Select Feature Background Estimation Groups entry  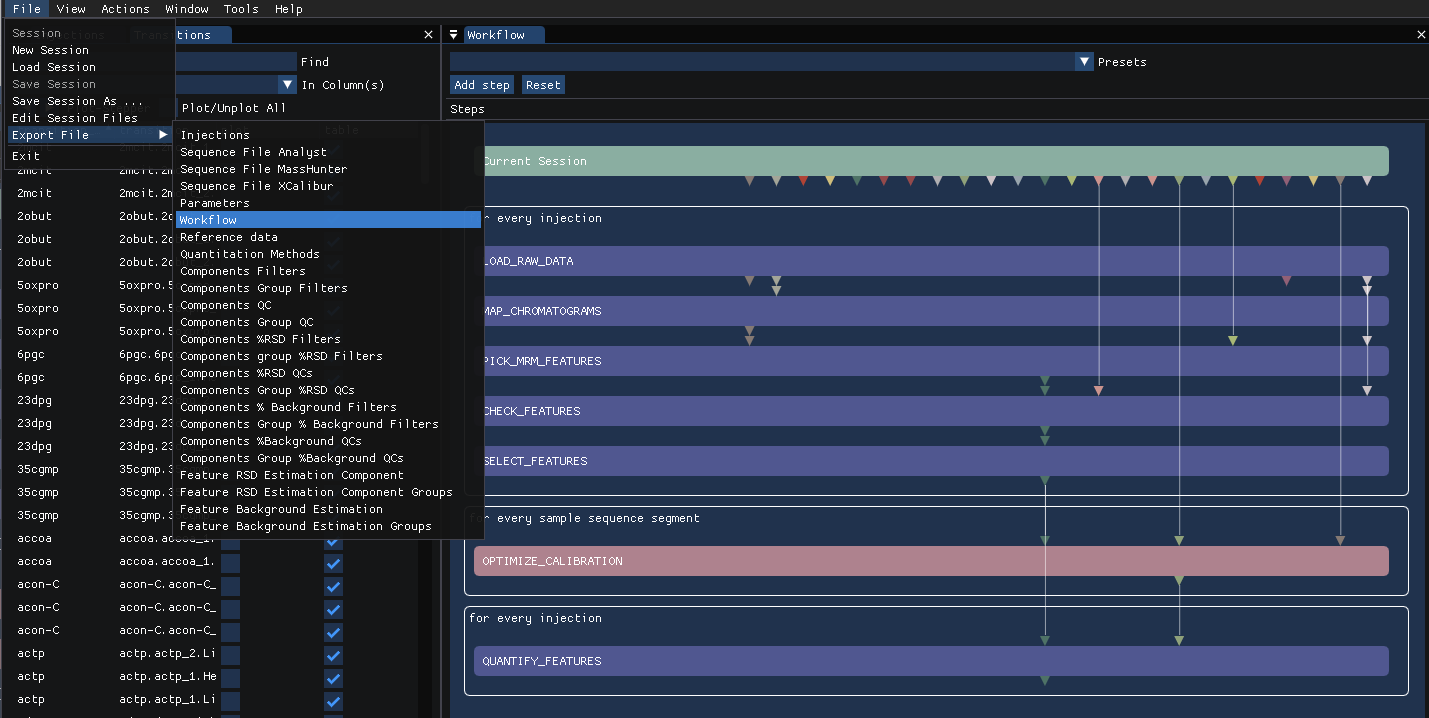[329, 526]
